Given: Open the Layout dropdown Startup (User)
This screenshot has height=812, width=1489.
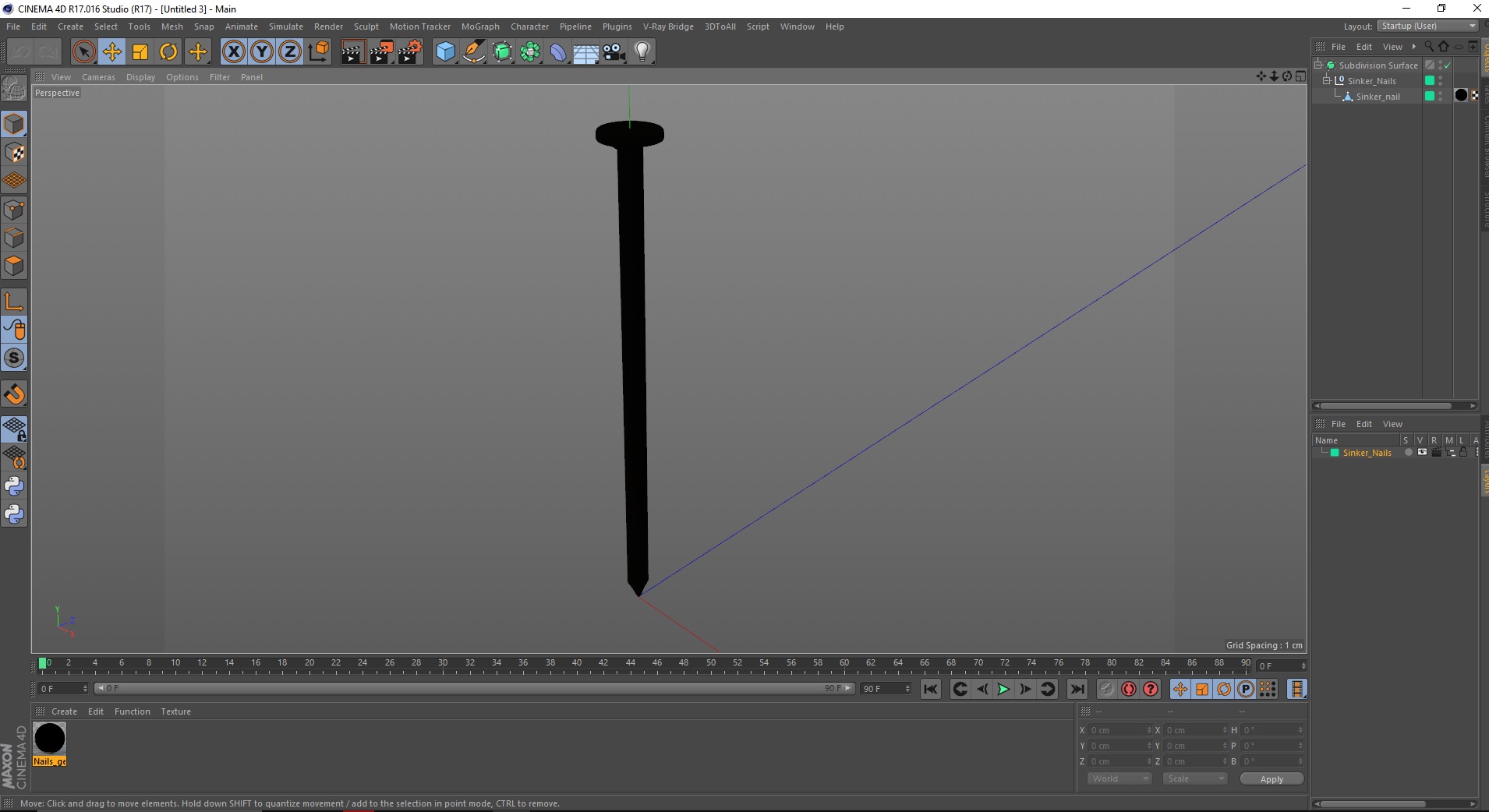Looking at the screenshot, I should click(x=1427, y=26).
